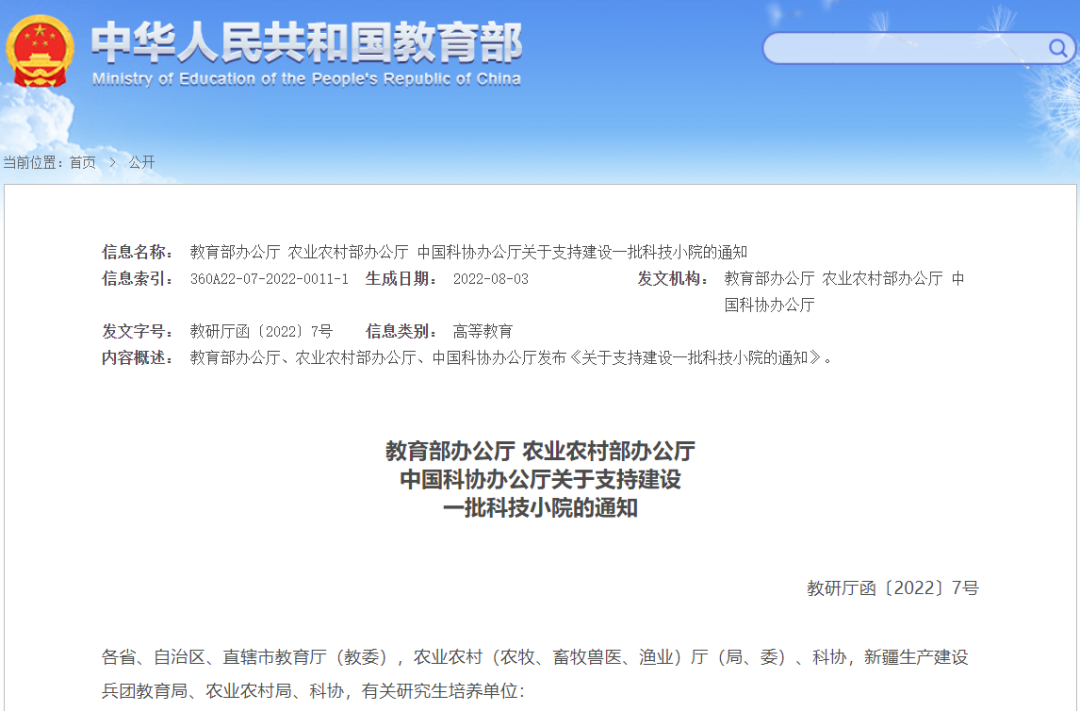Click the 当前位置 label
The image size is (1080, 711).
[32, 162]
